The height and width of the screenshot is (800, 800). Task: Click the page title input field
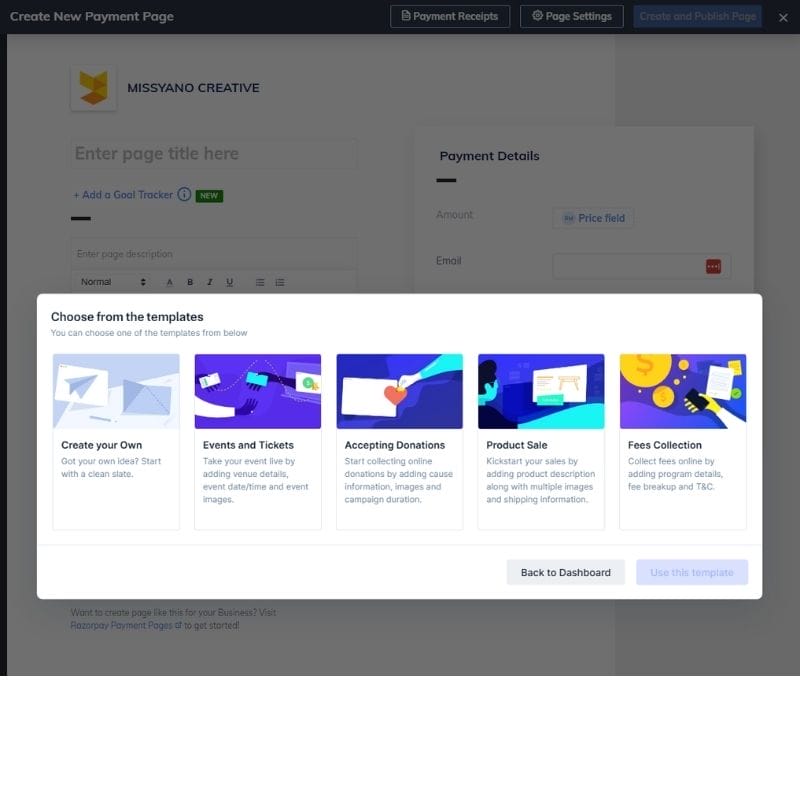pos(213,154)
